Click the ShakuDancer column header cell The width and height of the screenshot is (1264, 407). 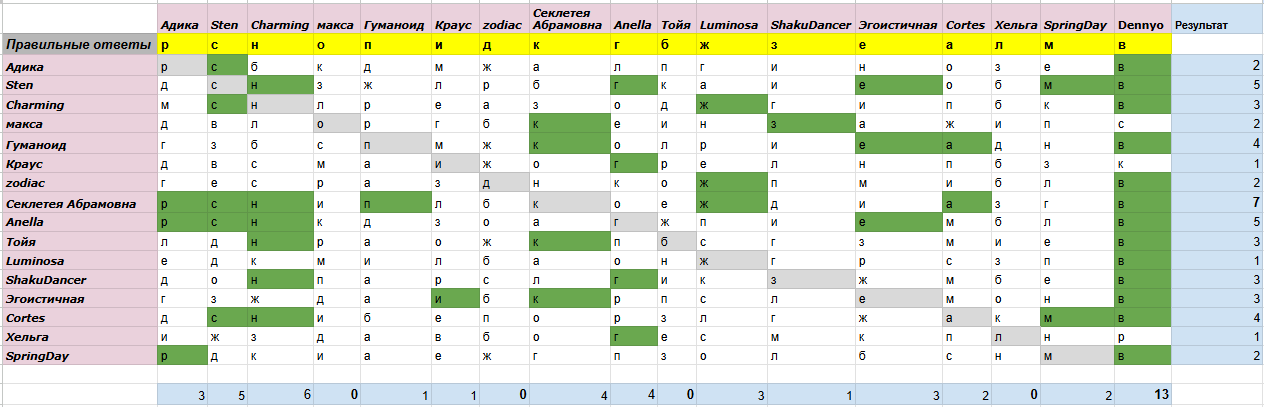pyautogui.click(x=809, y=22)
